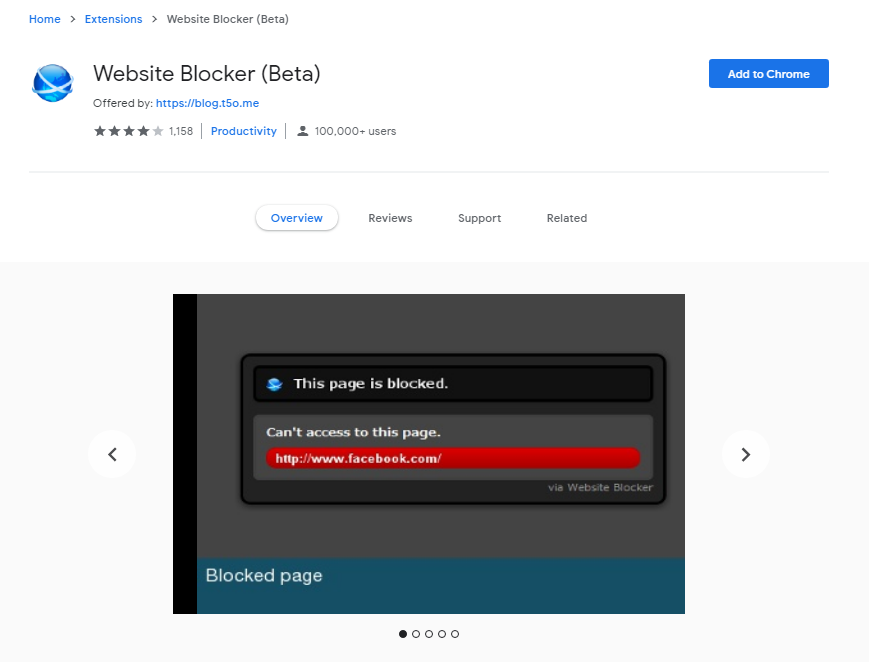Open the Extensions breadcrumb link
Image resolution: width=869 pixels, height=662 pixels.
pos(113,19)
